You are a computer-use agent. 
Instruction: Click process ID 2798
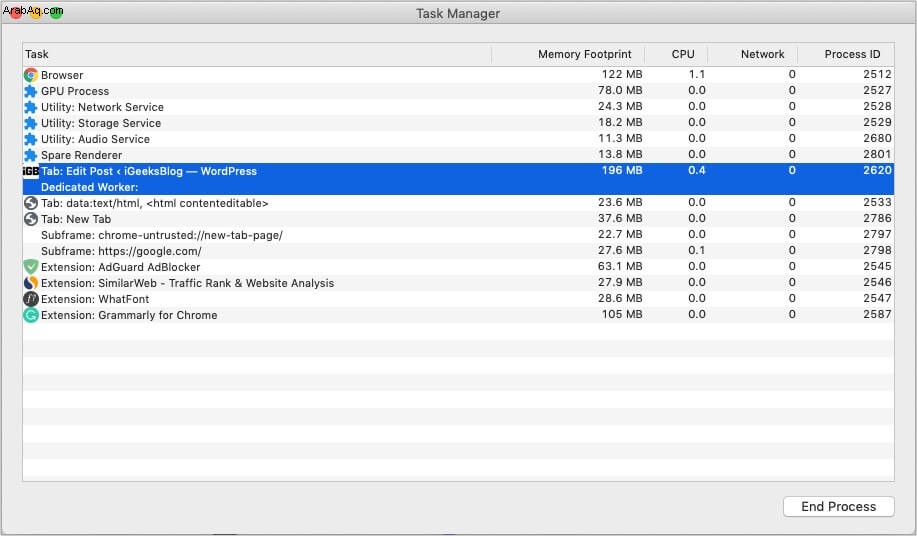[877, 250]
